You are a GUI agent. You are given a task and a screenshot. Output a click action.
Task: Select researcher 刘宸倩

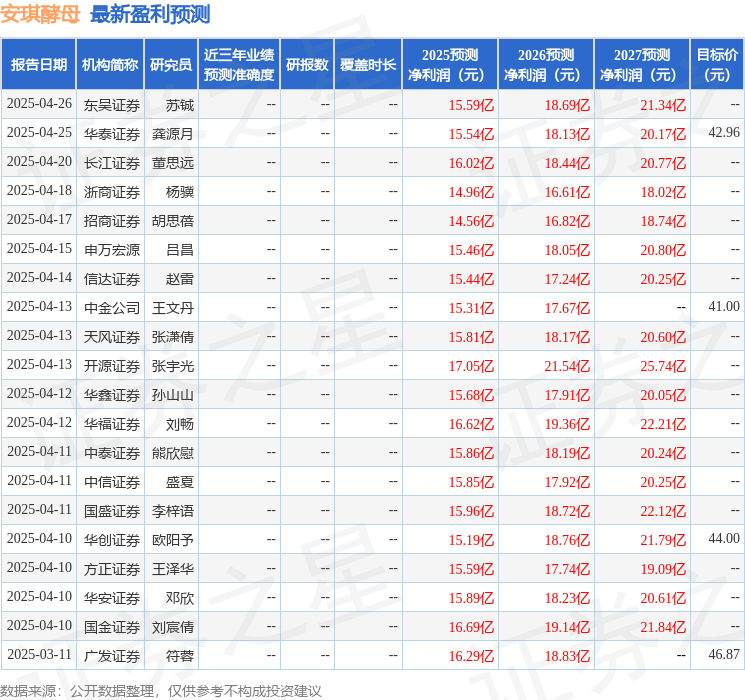(x=172, y=627)
